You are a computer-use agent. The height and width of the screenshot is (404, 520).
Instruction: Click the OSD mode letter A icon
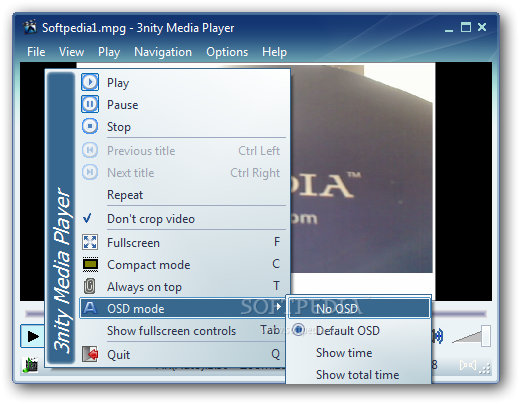point(90,308)
